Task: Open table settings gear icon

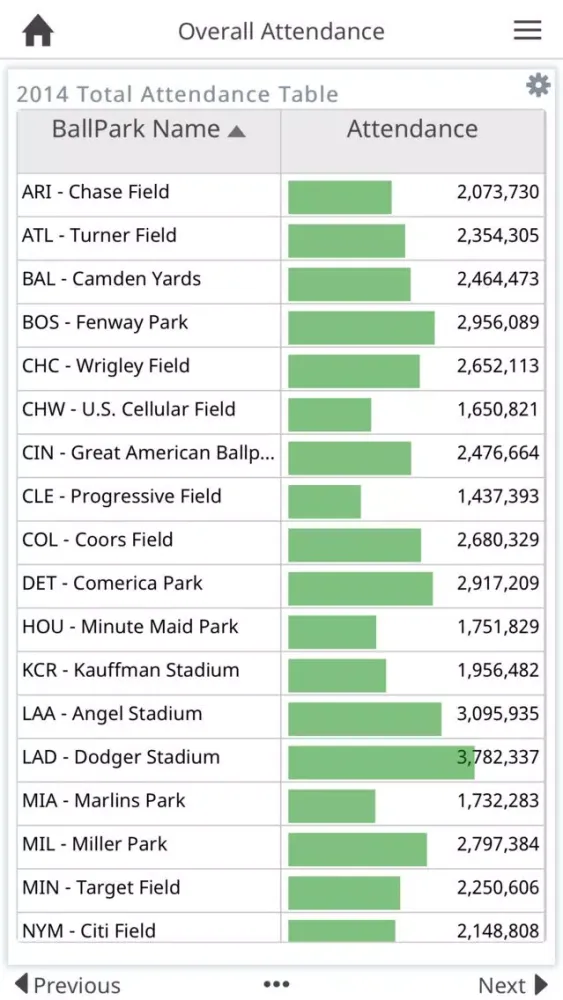Action: coord(537,85)
